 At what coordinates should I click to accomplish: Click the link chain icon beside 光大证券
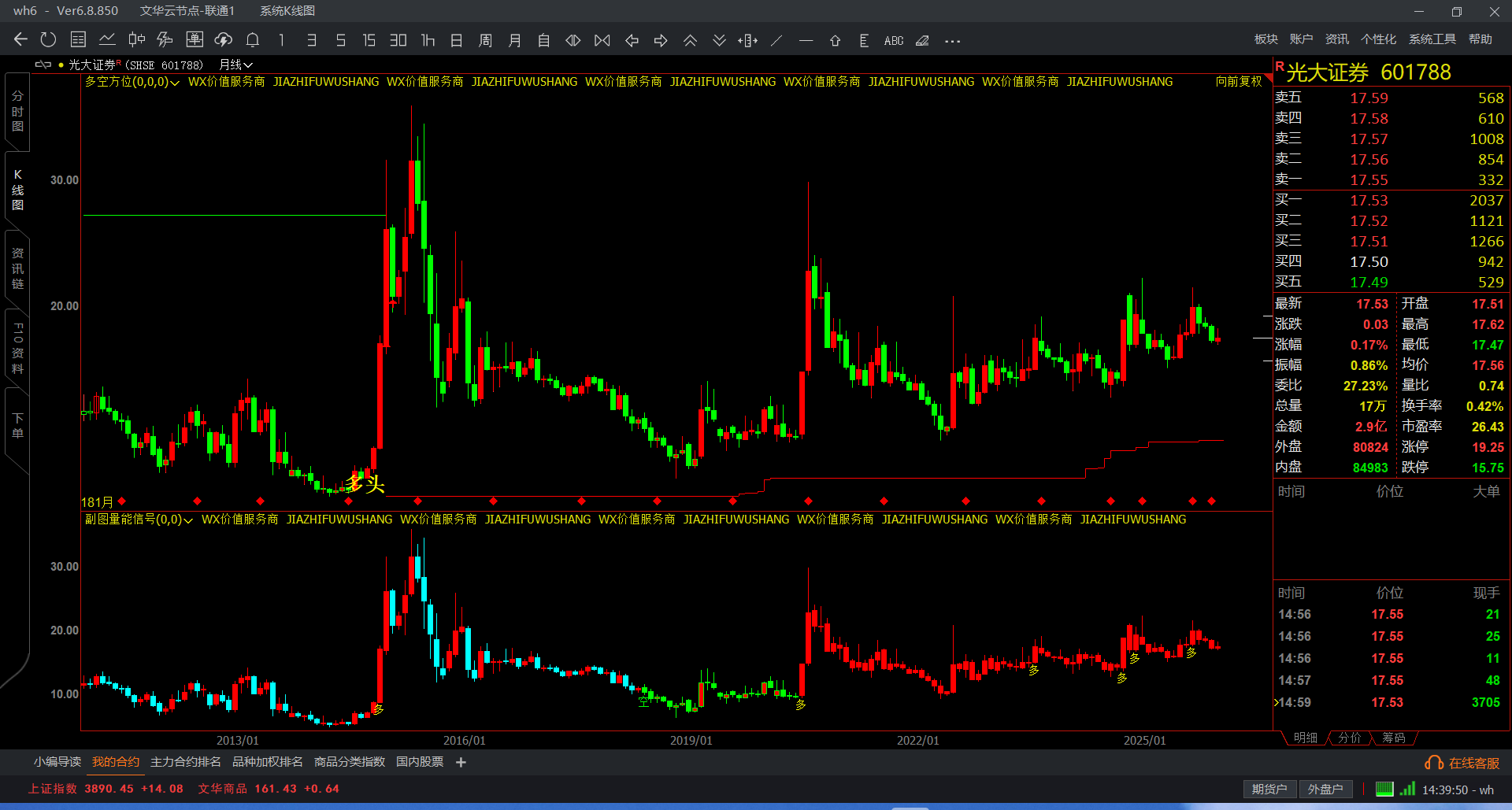coord(43,65)
